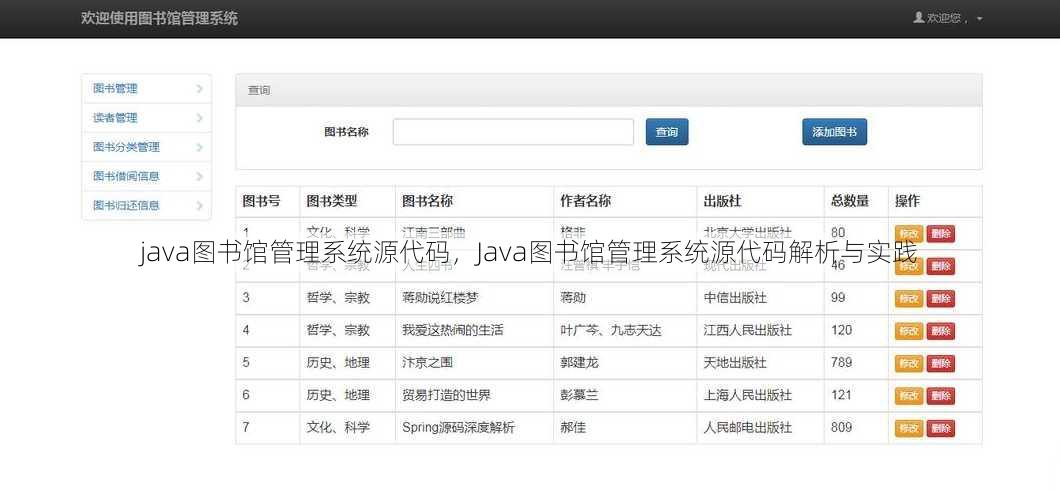Edit the 贸易打造的世界 book row

pyautogui.click(x=909, y=396)
